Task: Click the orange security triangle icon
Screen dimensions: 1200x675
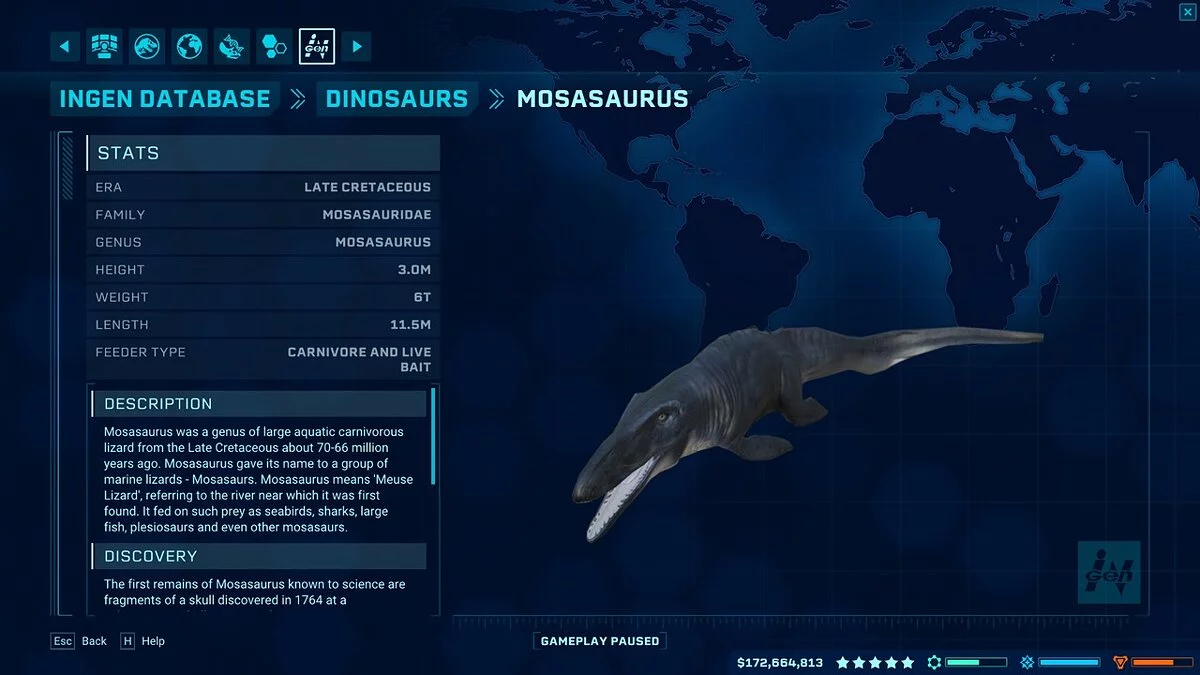Action: coord(1121,661)
